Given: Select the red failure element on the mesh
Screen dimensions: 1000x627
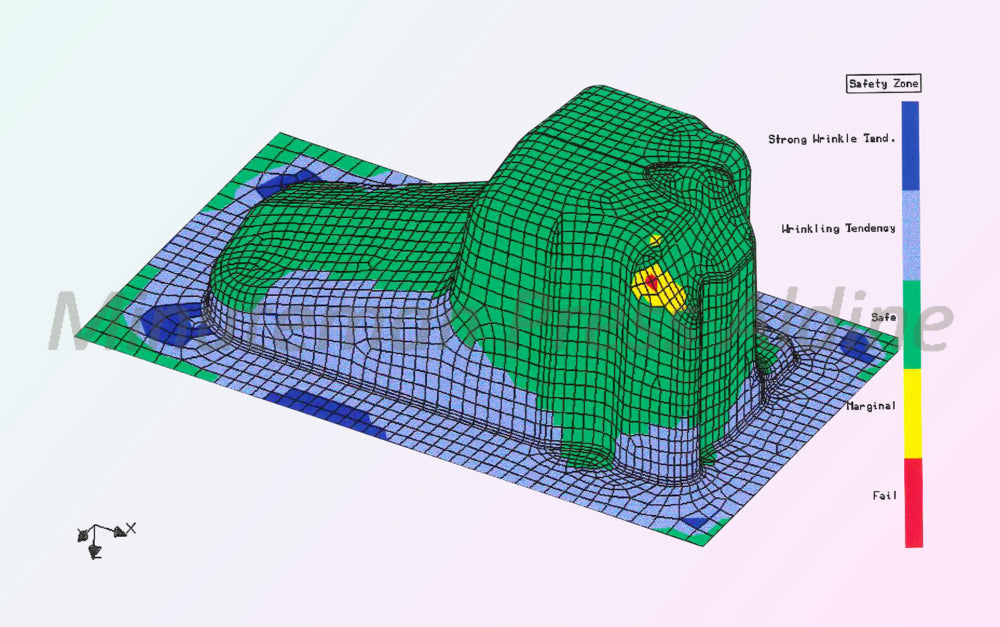Looking at the screenshot, I should pyautogui.click(x=652, y=284).
